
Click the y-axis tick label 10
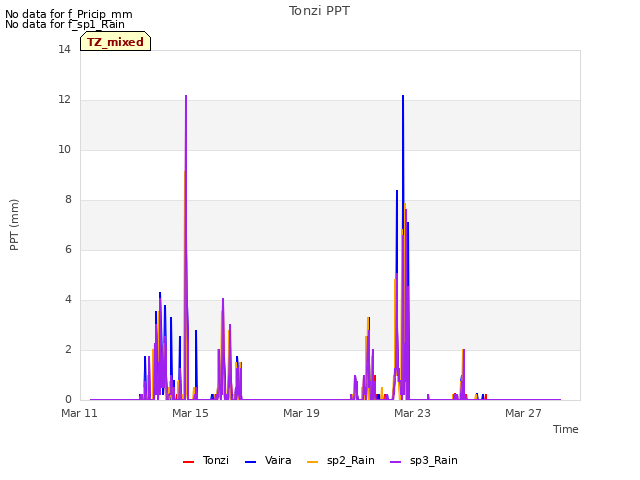pos(64,149)
